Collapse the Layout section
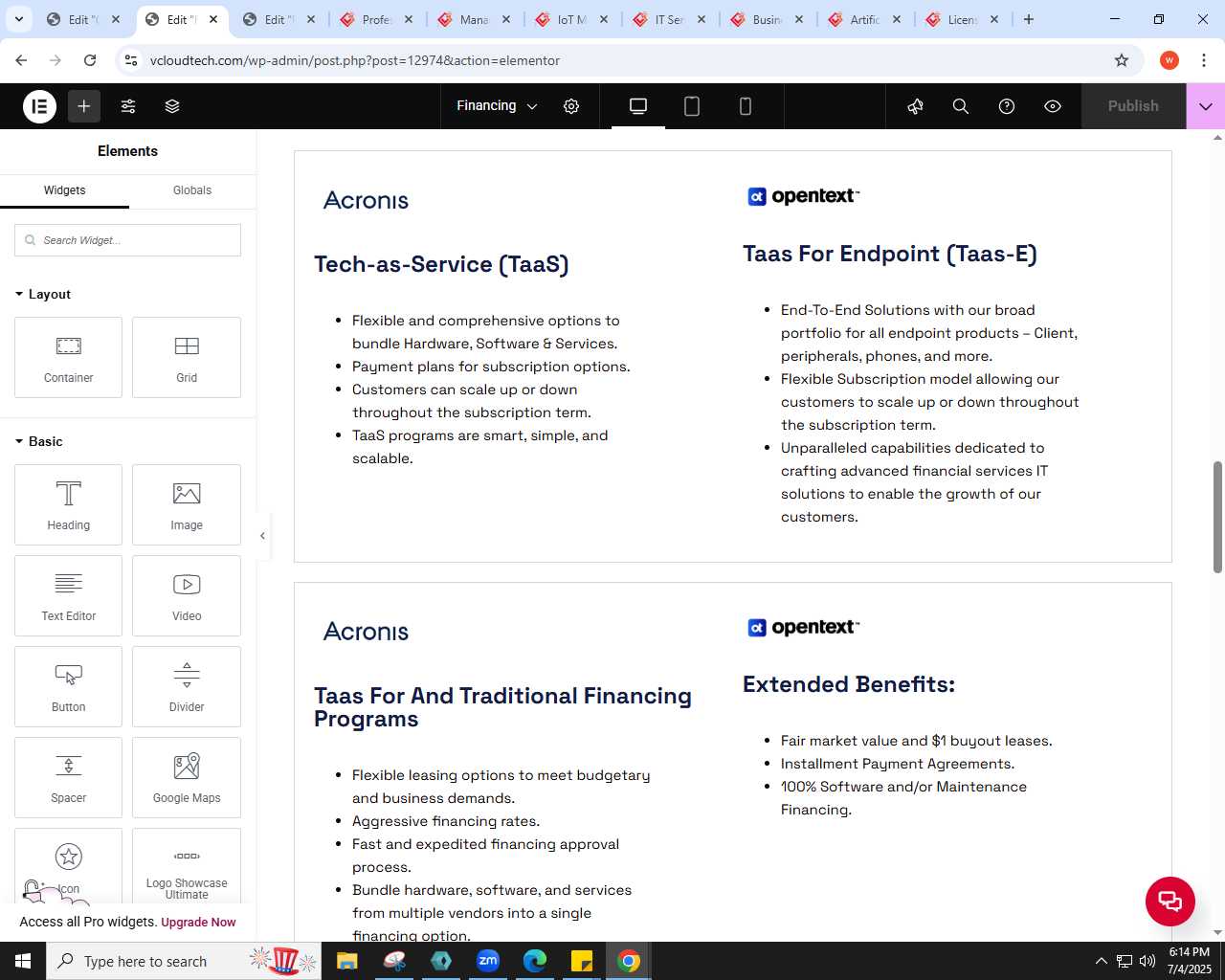This screenshot has width=1225, height=980. (43, 294)
